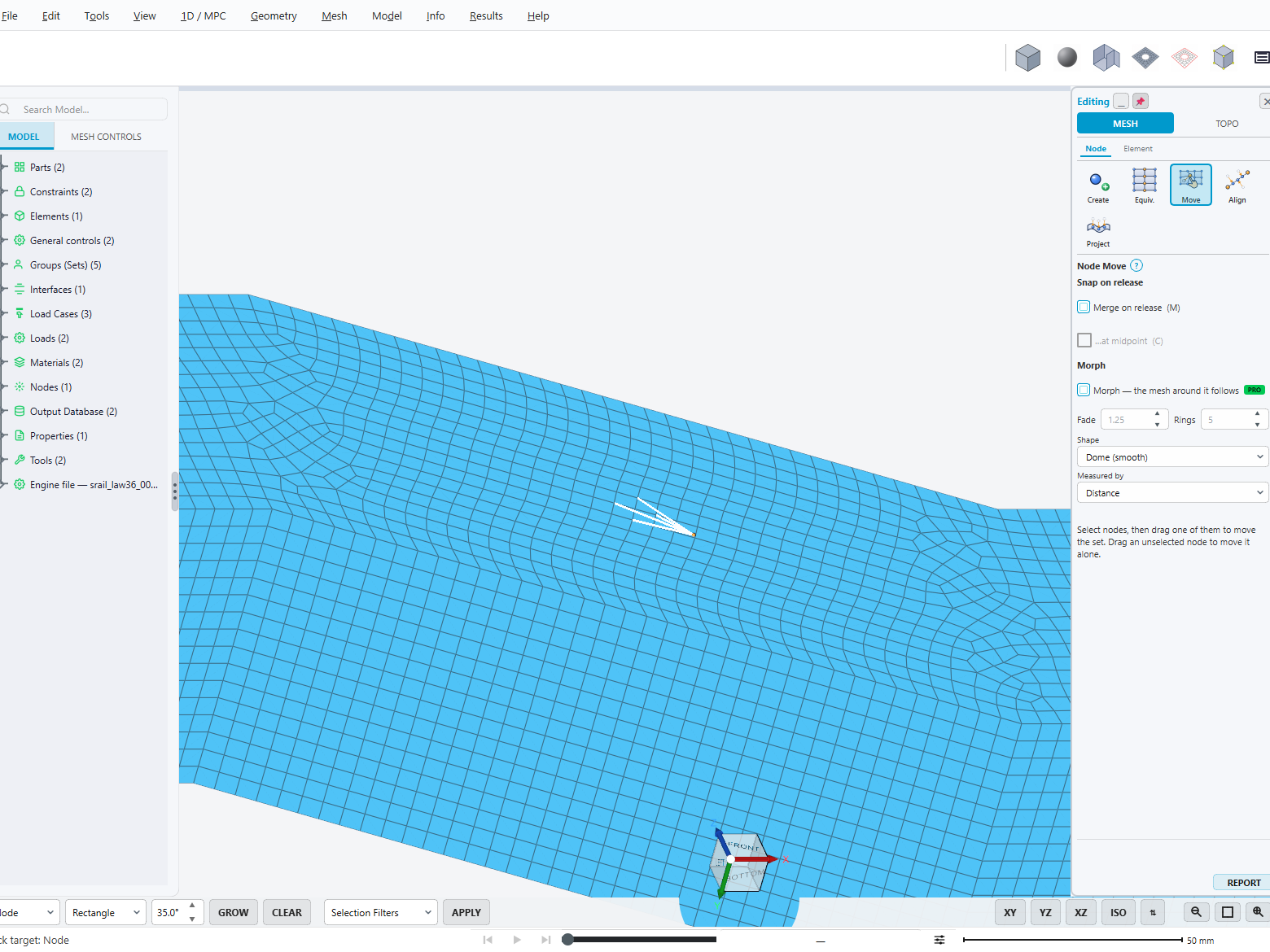
Task: Click the animation timeline slider handle
Action: coord(568,940)
